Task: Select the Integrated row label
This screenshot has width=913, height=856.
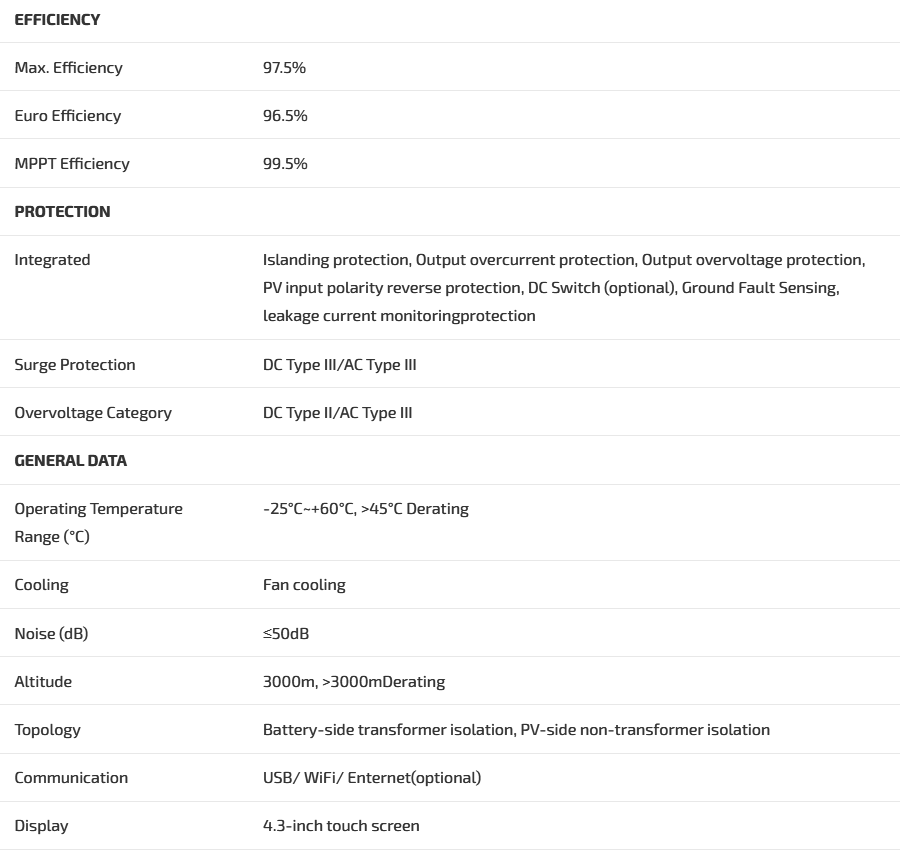Action: [x=52, y=260]
